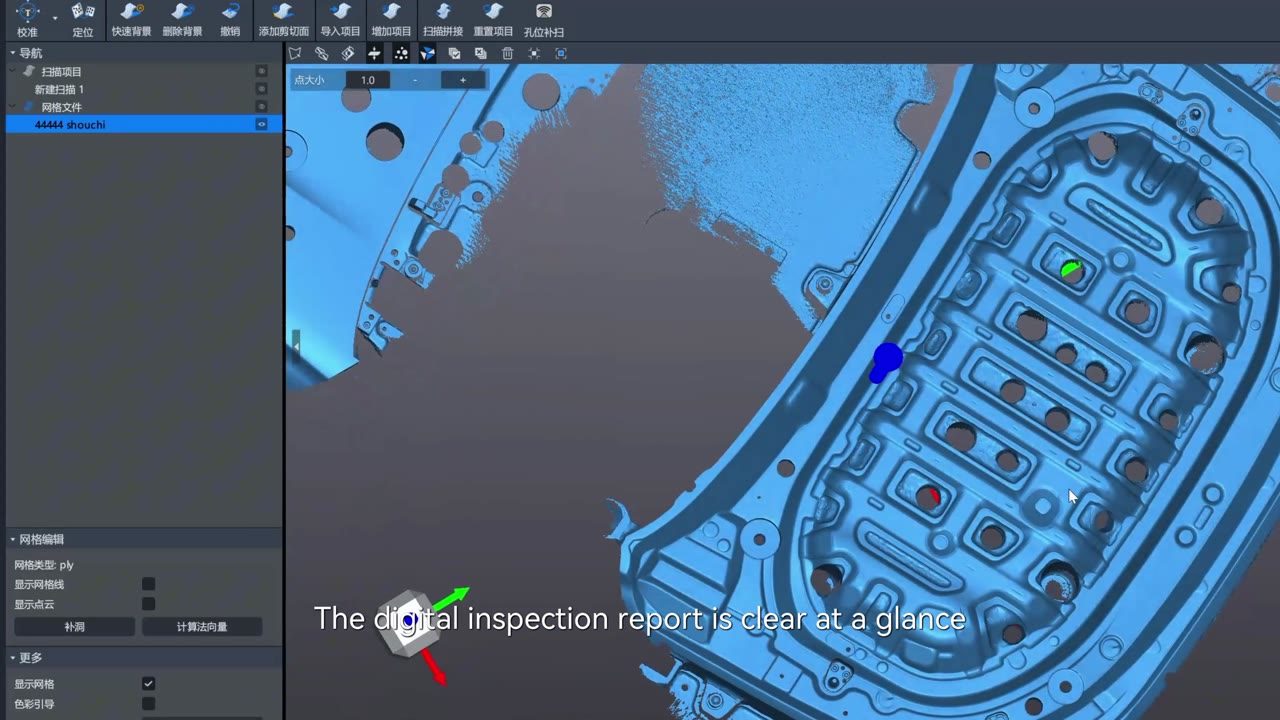Toggle visibility of 扫描项目 row
Viewport: 1280px width, 720px height.
tap(261, 72)
